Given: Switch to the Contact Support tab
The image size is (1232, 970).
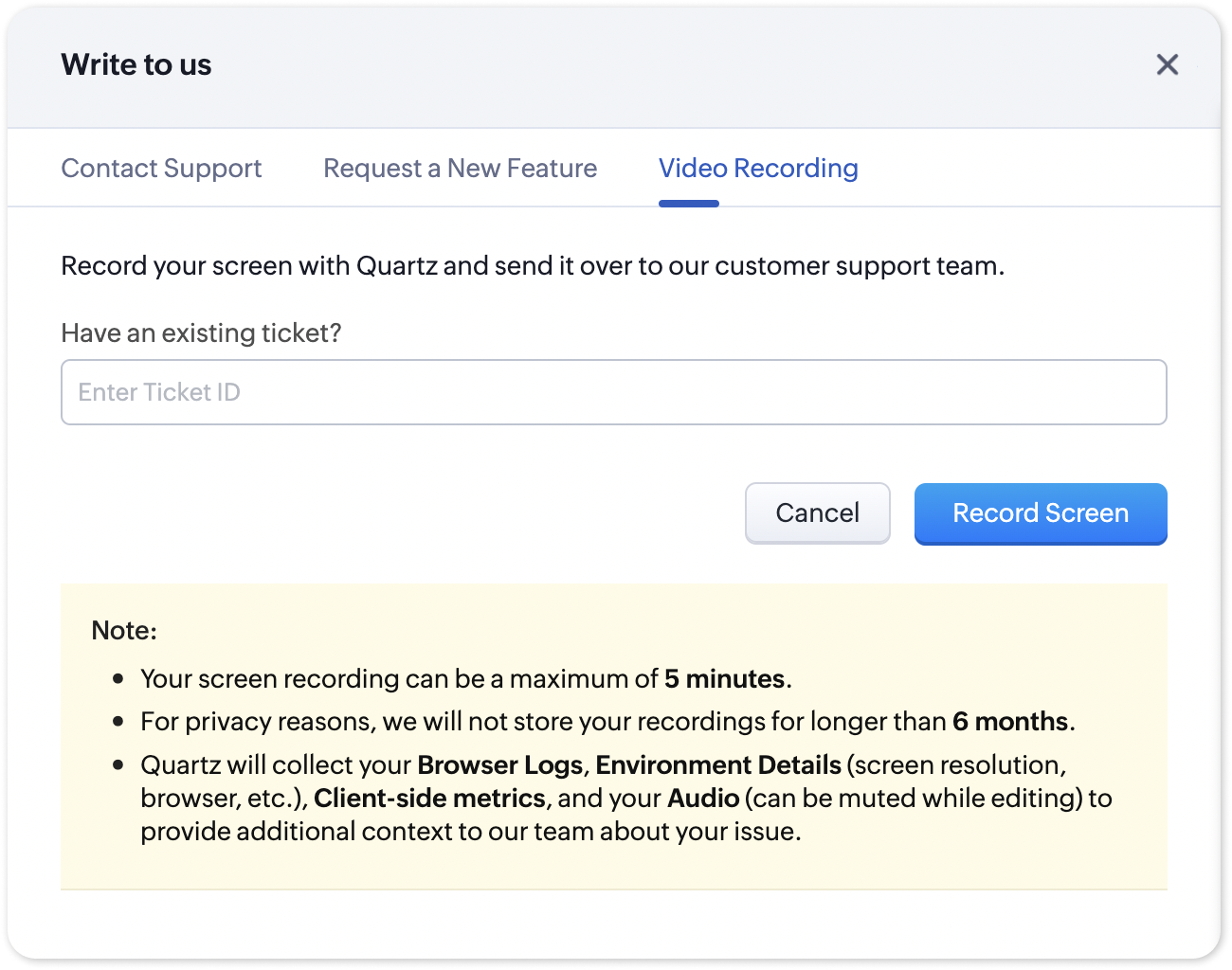Looking at the screenshot, I should pyautogui.click(x=161, y=169).
